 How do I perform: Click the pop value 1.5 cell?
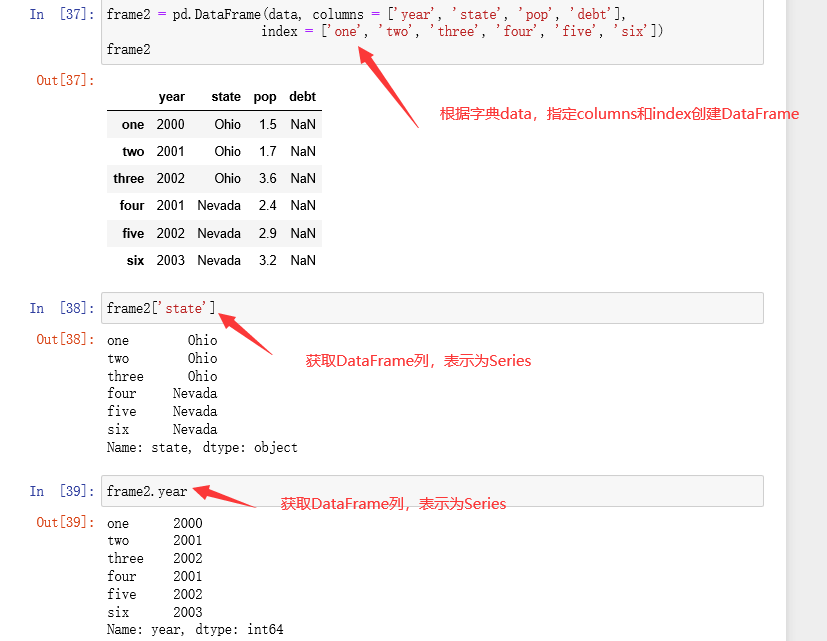click(267, 125)
